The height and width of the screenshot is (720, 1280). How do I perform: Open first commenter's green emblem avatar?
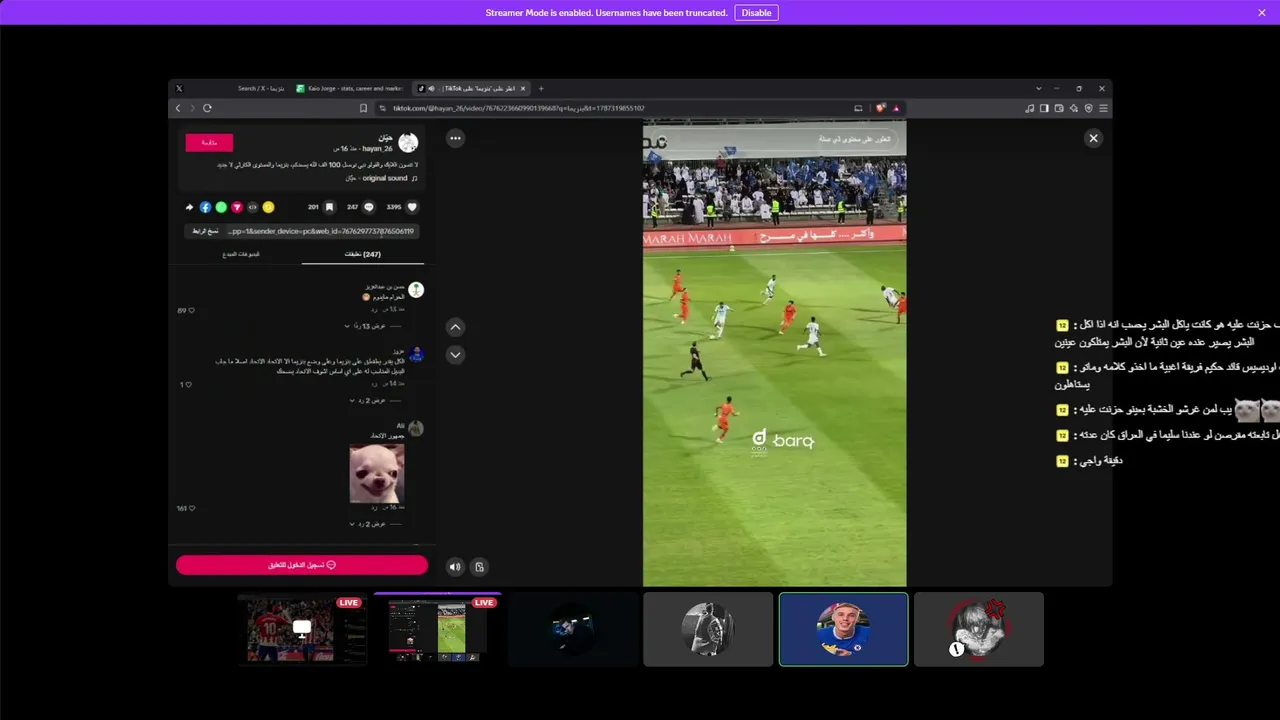click(x=416, y=290)
